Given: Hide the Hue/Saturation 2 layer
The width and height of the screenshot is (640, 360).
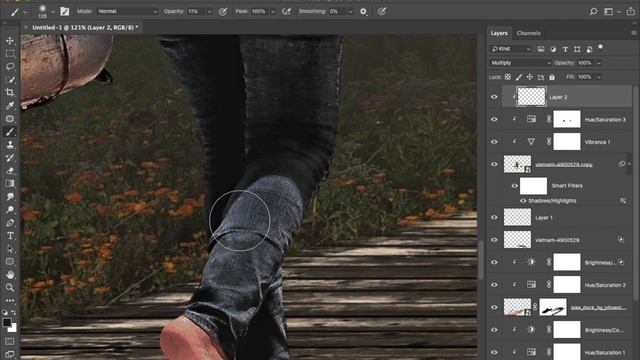Looking at the screenshot, I should (494, 285).
